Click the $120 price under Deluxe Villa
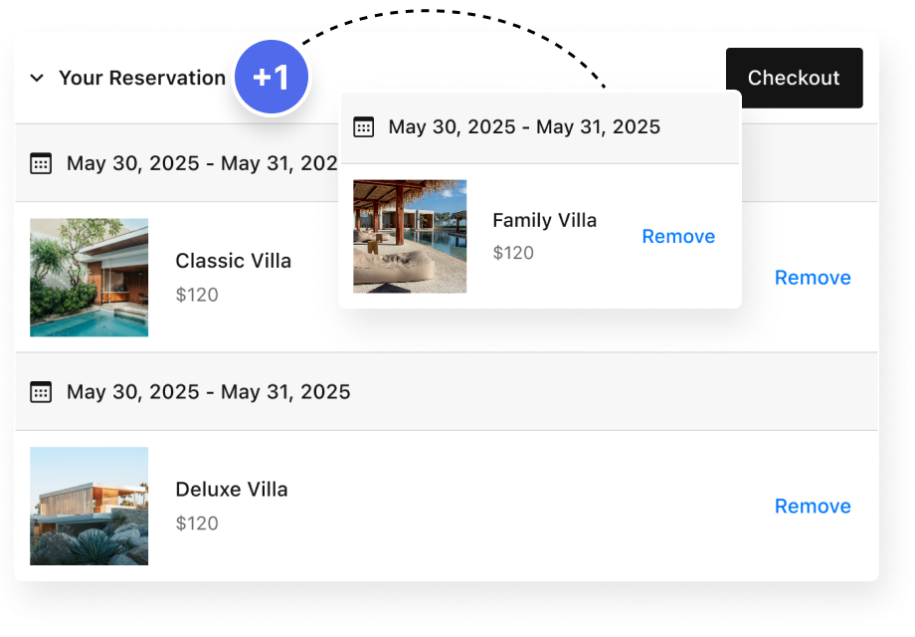Image resolution: width=915 pixels, height=637 pixels. pyautogui.click(x=198, y=523)
